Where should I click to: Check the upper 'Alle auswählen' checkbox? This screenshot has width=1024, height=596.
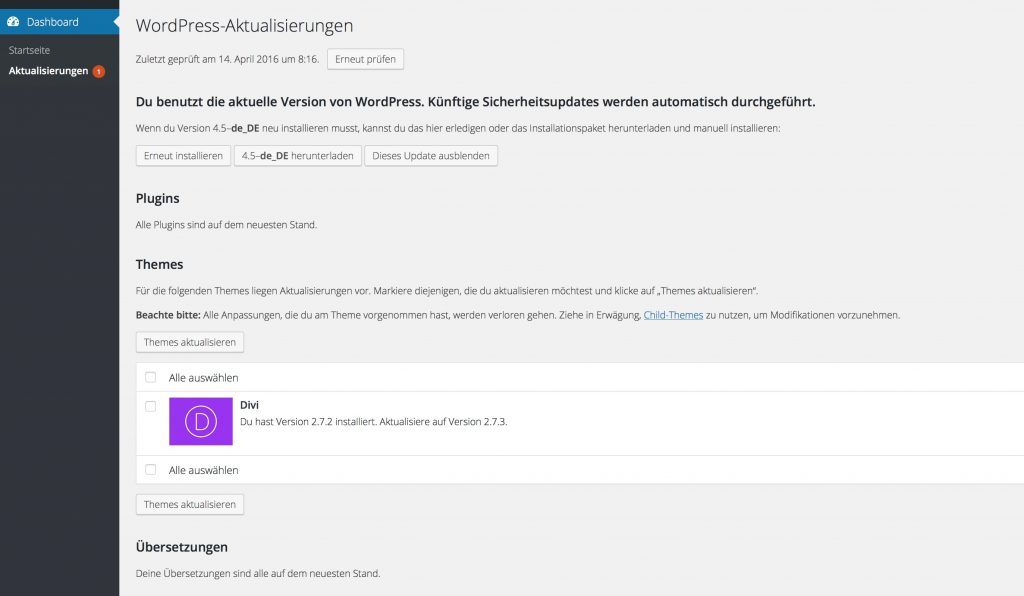(151, 377)
